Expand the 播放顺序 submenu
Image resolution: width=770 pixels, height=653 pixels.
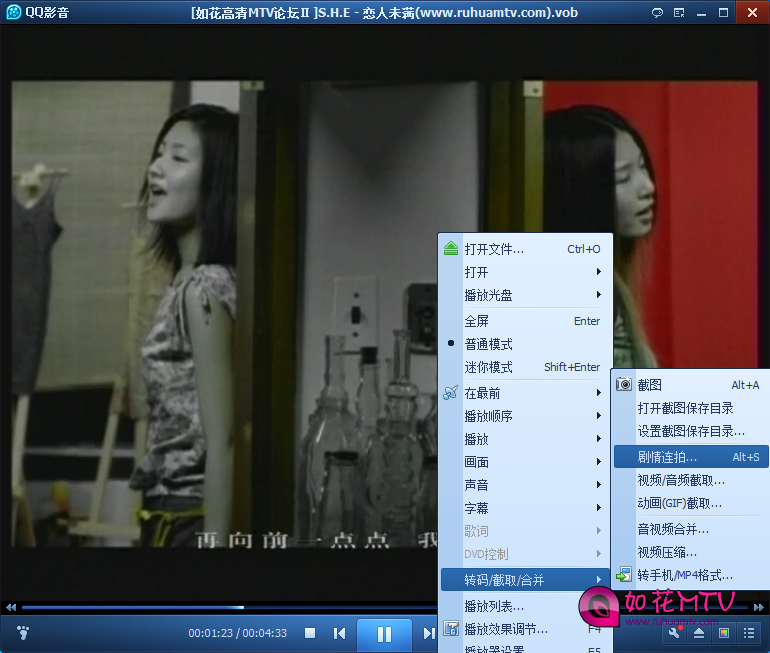click(525, 416)
